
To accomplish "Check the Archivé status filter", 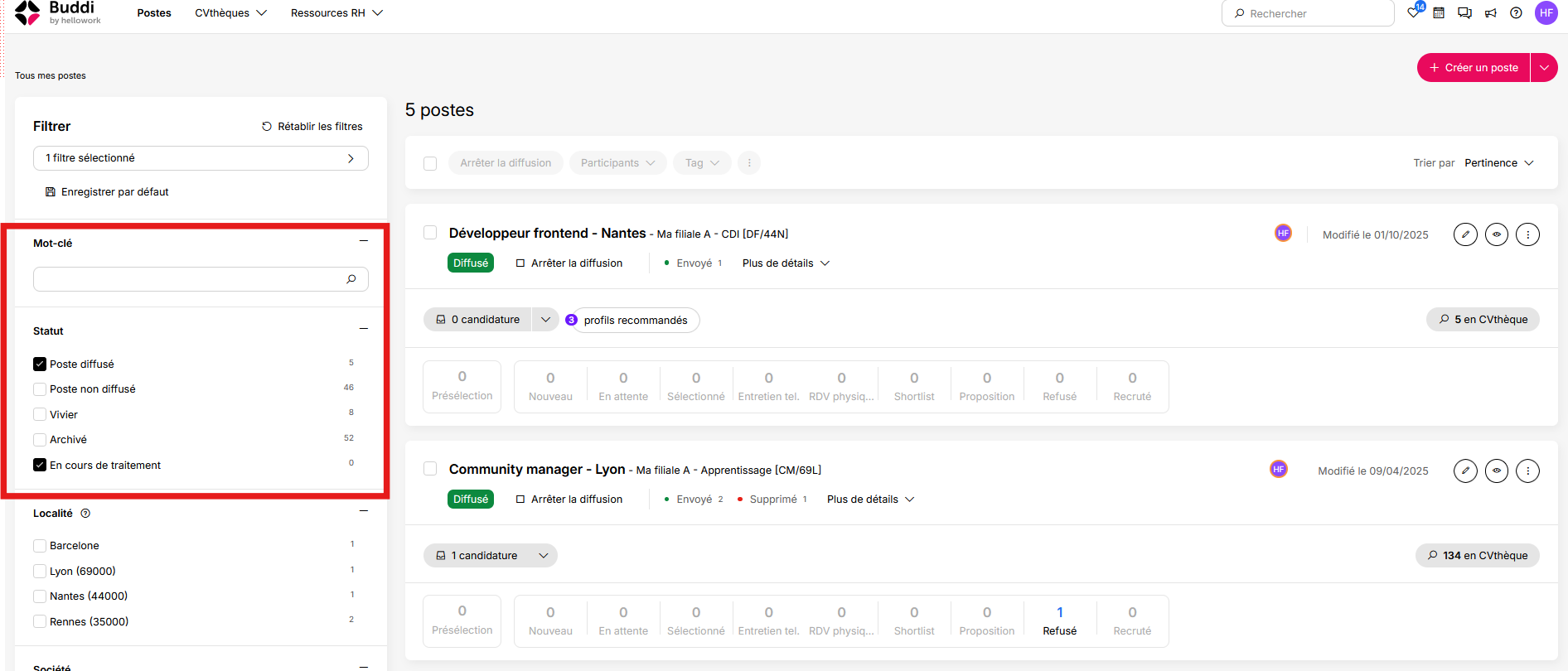I will 40,439.
